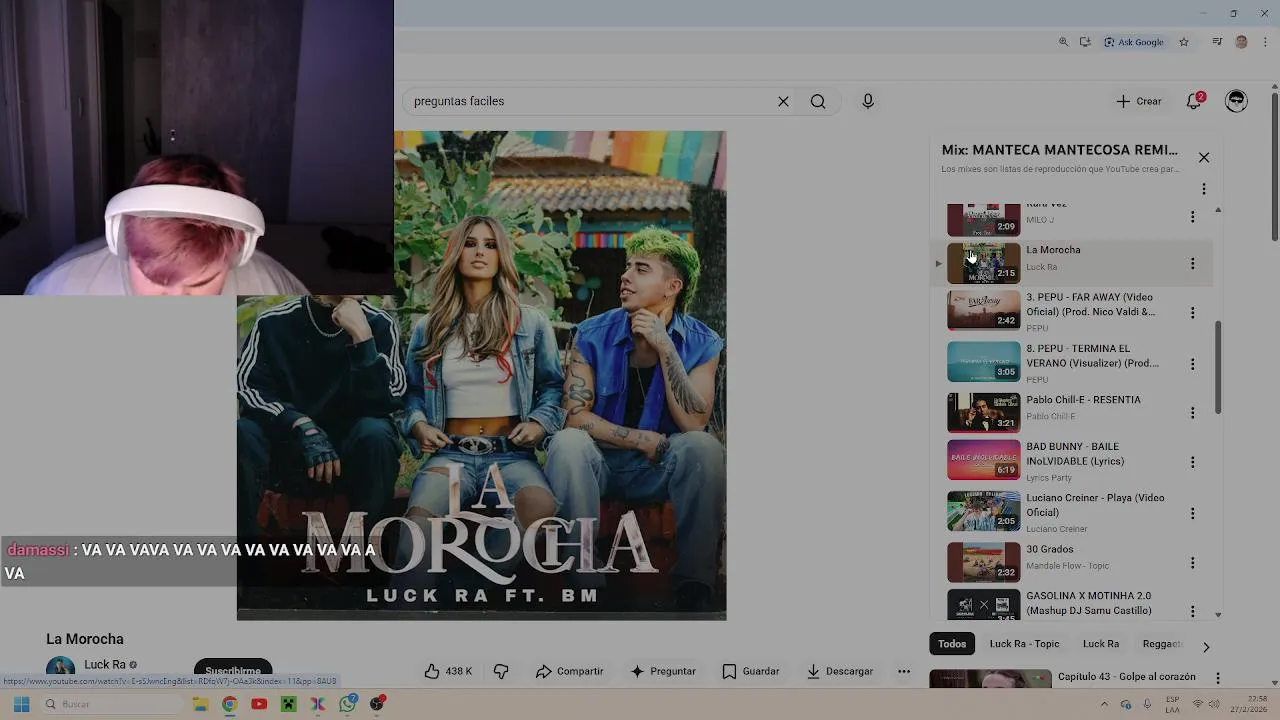Open the Windows Start menu
The width and height of the screenshot is (1280, 720).
pyautogui.click(x=21, y=704)
